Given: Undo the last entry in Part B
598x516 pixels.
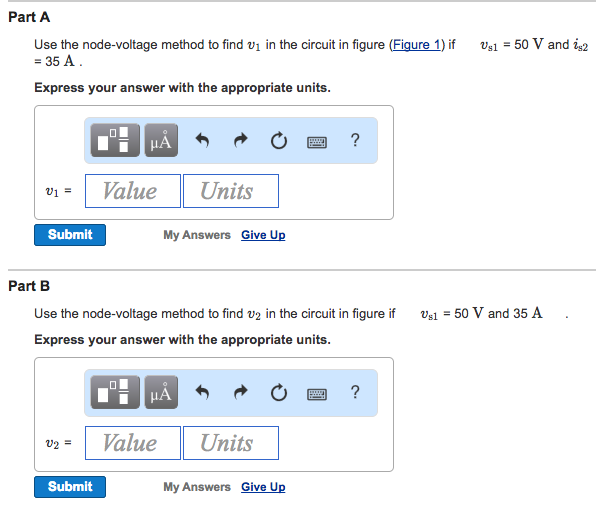Looking at the screenshot, I should pos(202,392).
